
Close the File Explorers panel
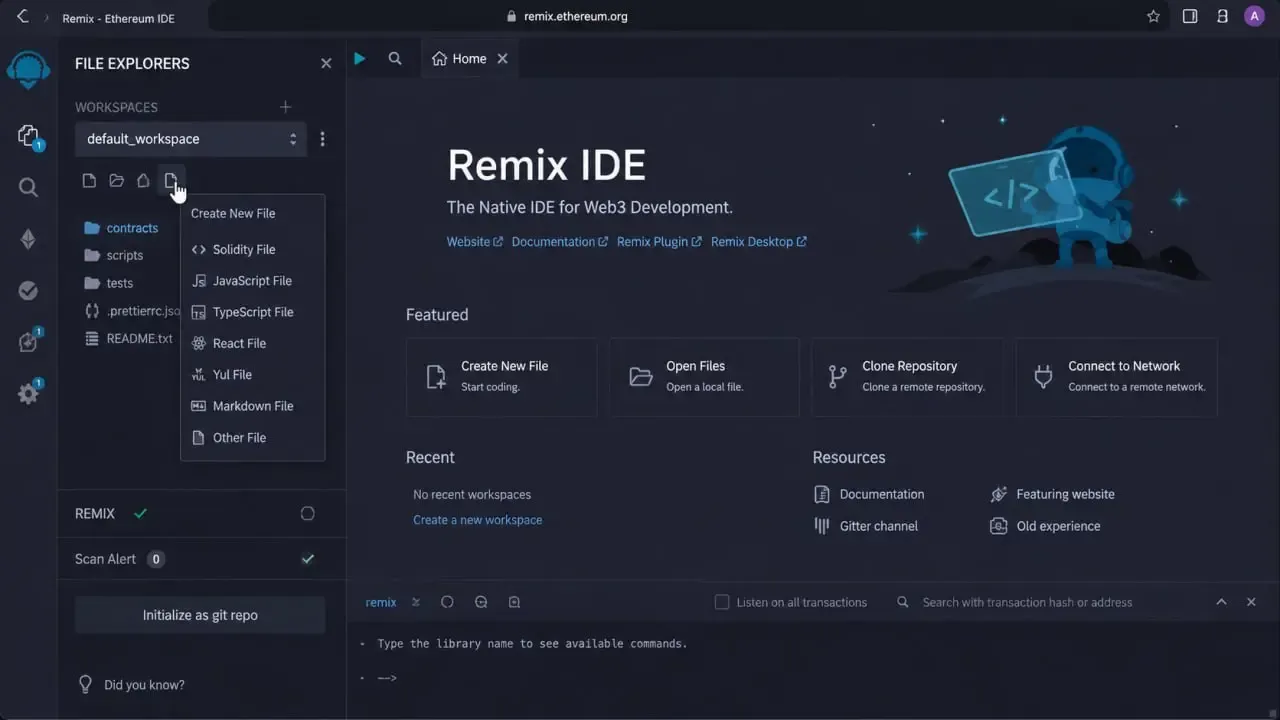pyautogui.click(x=326, y=63)
